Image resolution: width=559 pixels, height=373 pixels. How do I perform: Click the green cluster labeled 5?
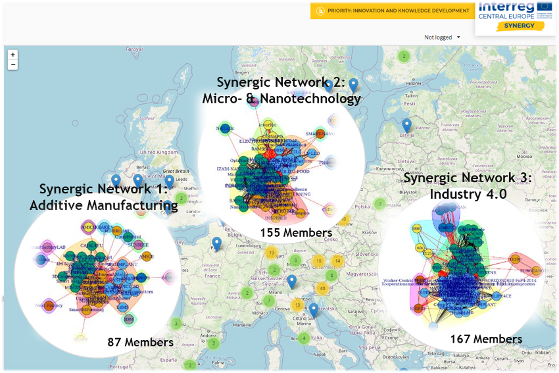(295, 261)
